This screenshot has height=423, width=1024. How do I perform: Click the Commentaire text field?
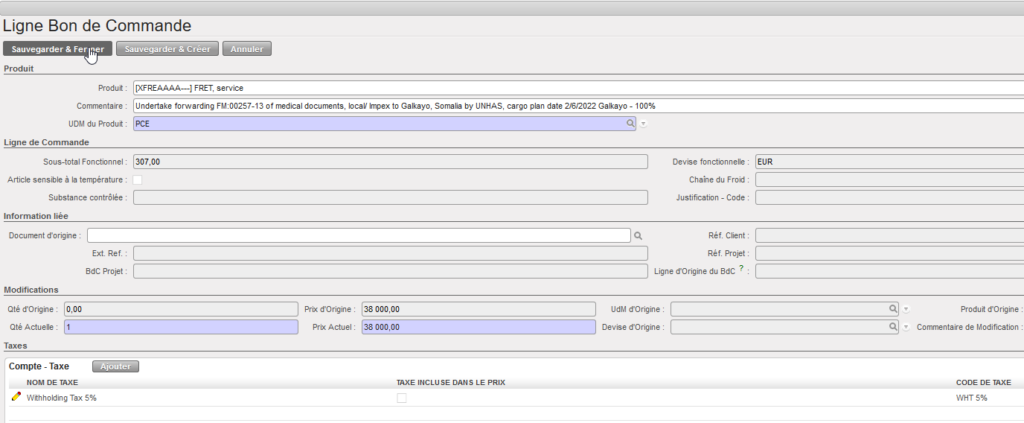576,106
